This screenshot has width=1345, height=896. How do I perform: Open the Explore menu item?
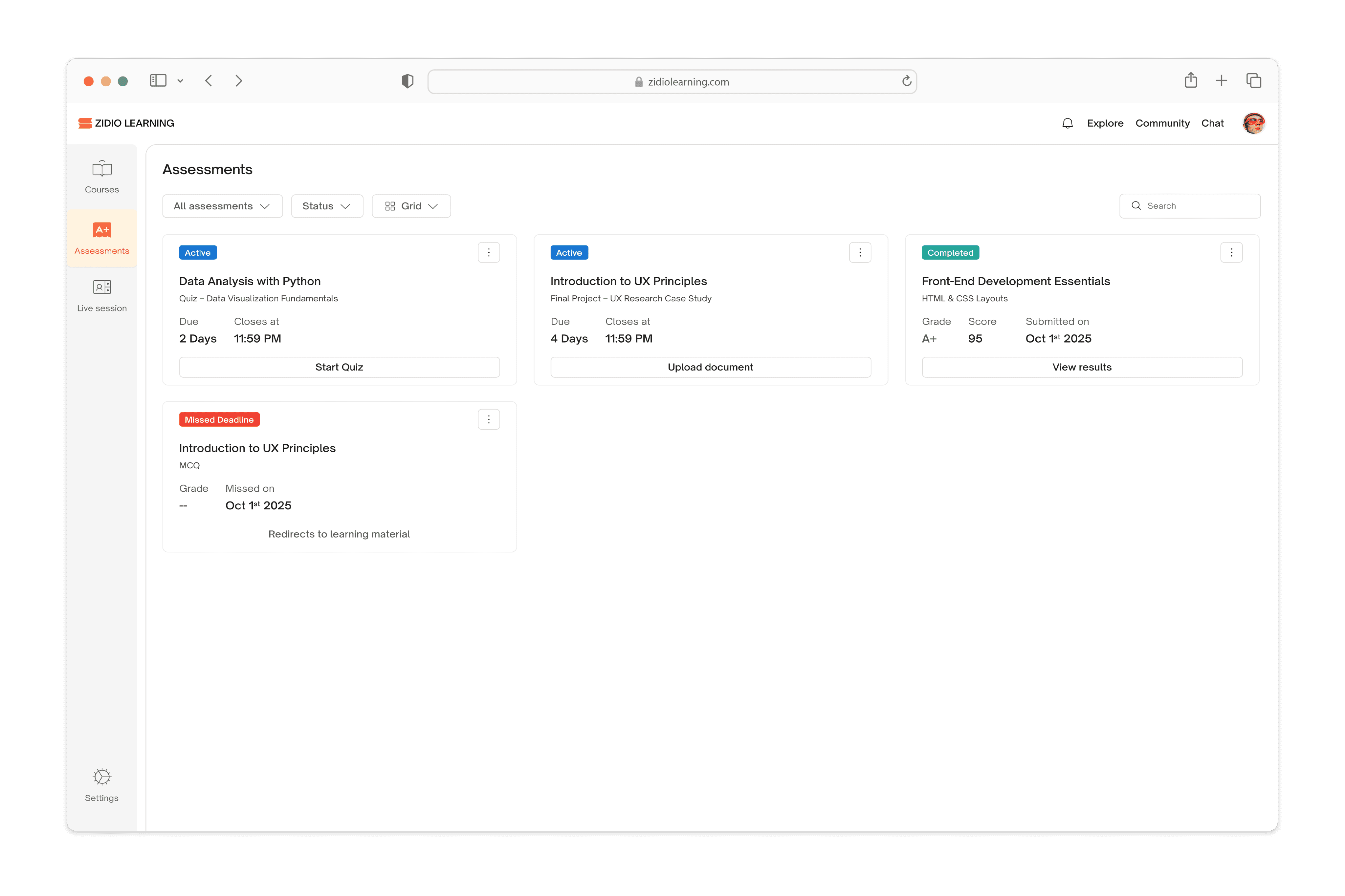click(x=1104, y=123)
